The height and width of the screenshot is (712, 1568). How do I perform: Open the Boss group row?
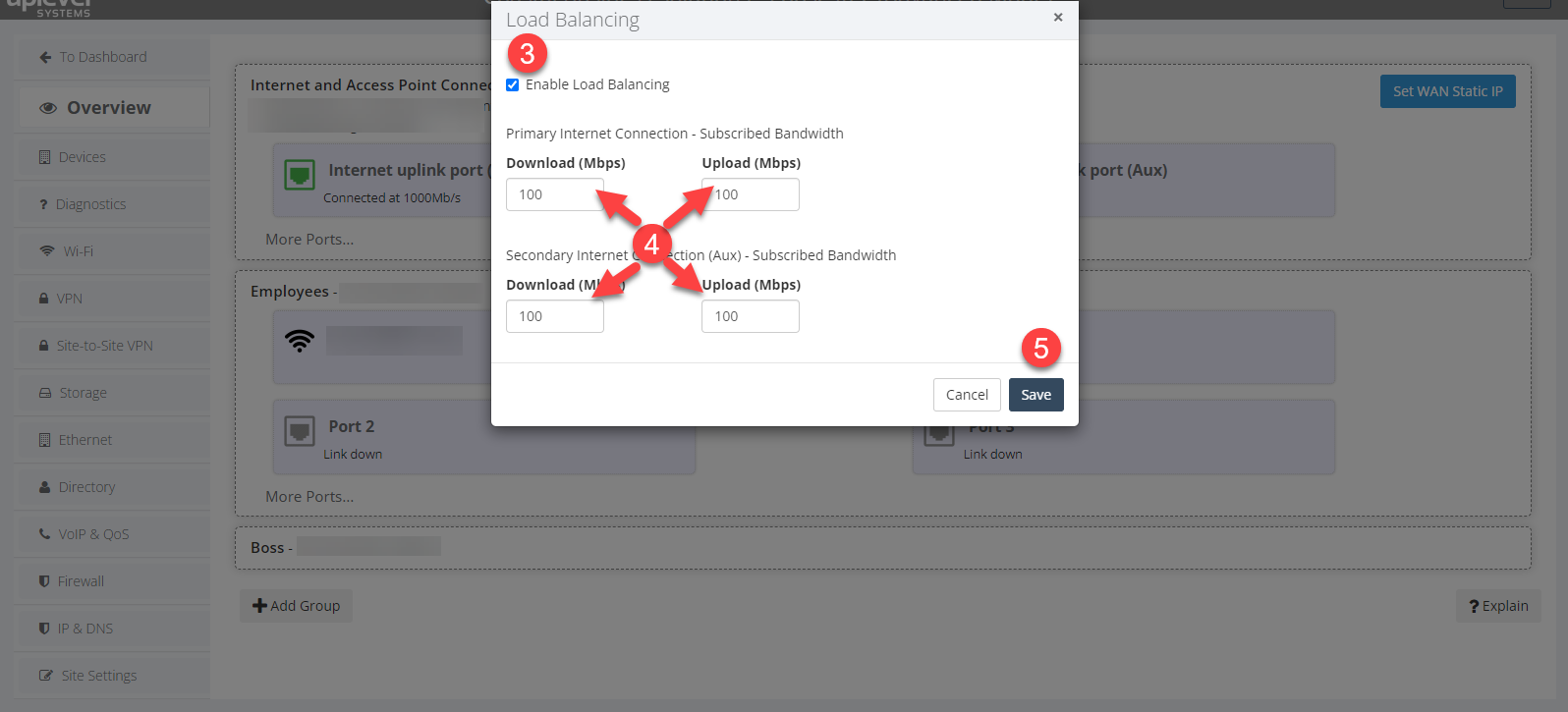click(x=882, y=548)
